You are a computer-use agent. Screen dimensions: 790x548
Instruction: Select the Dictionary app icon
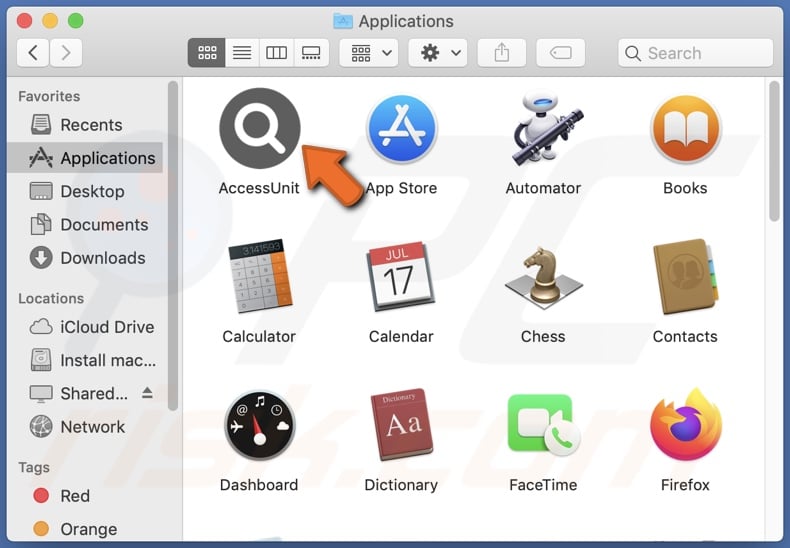coord(402,425)
